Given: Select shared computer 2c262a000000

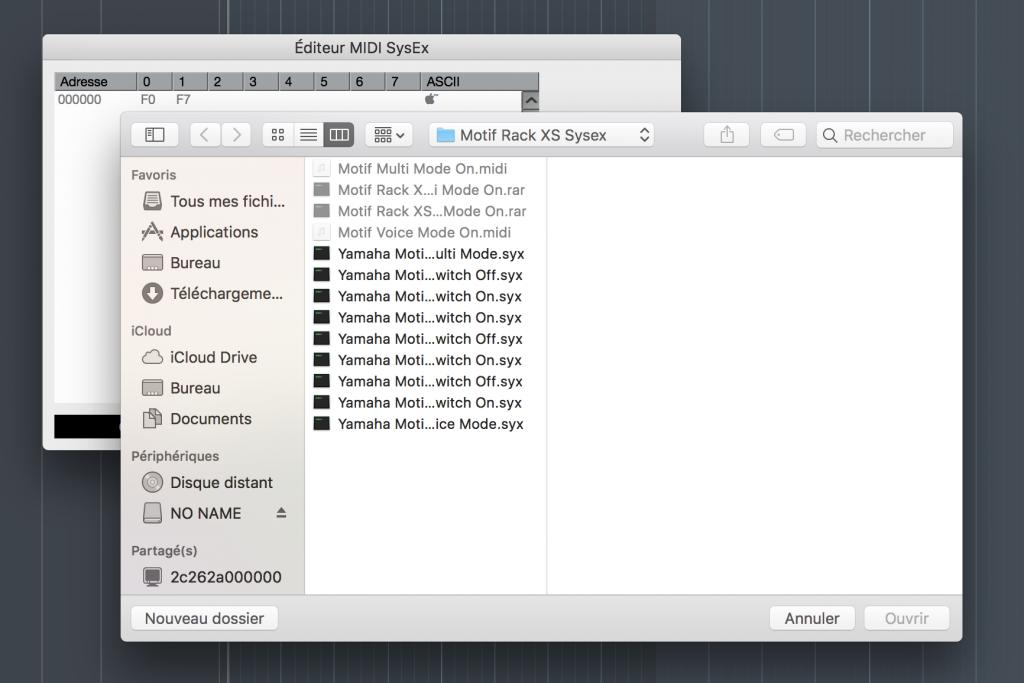Looking at the screenshot, I should tap(214, 577).
